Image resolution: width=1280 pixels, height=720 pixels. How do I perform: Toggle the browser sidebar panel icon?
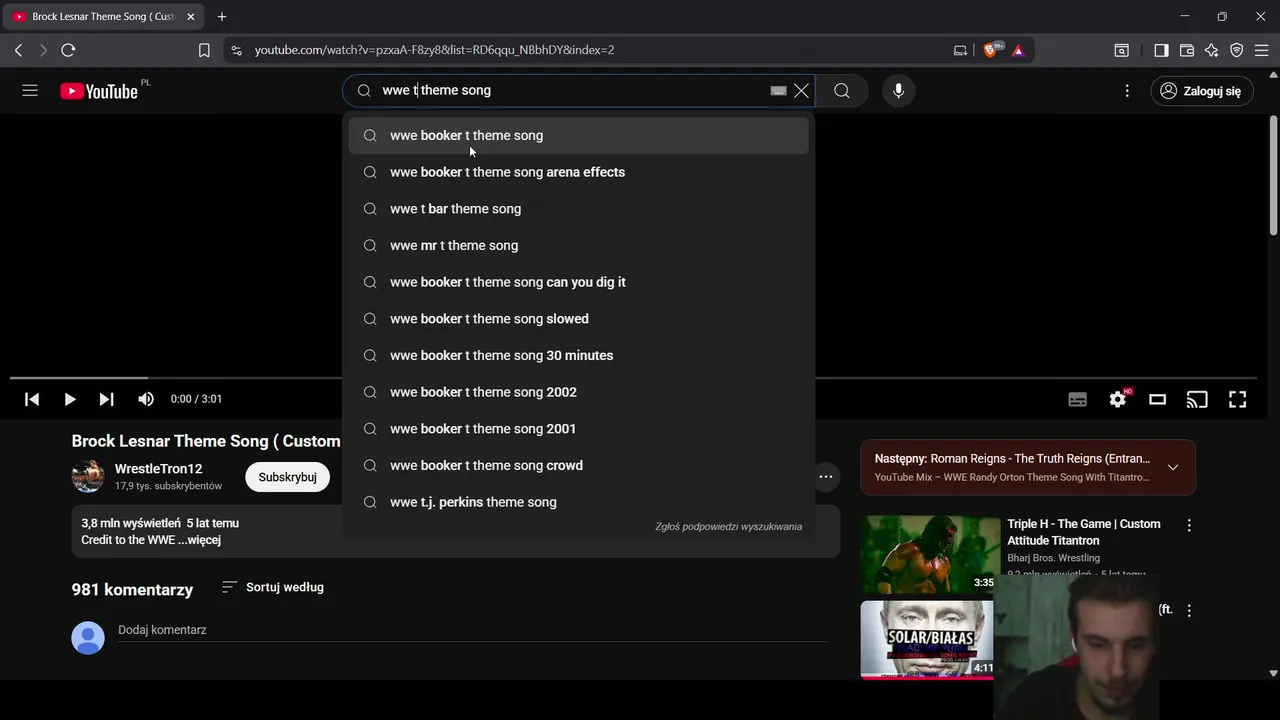[1161, 50]
